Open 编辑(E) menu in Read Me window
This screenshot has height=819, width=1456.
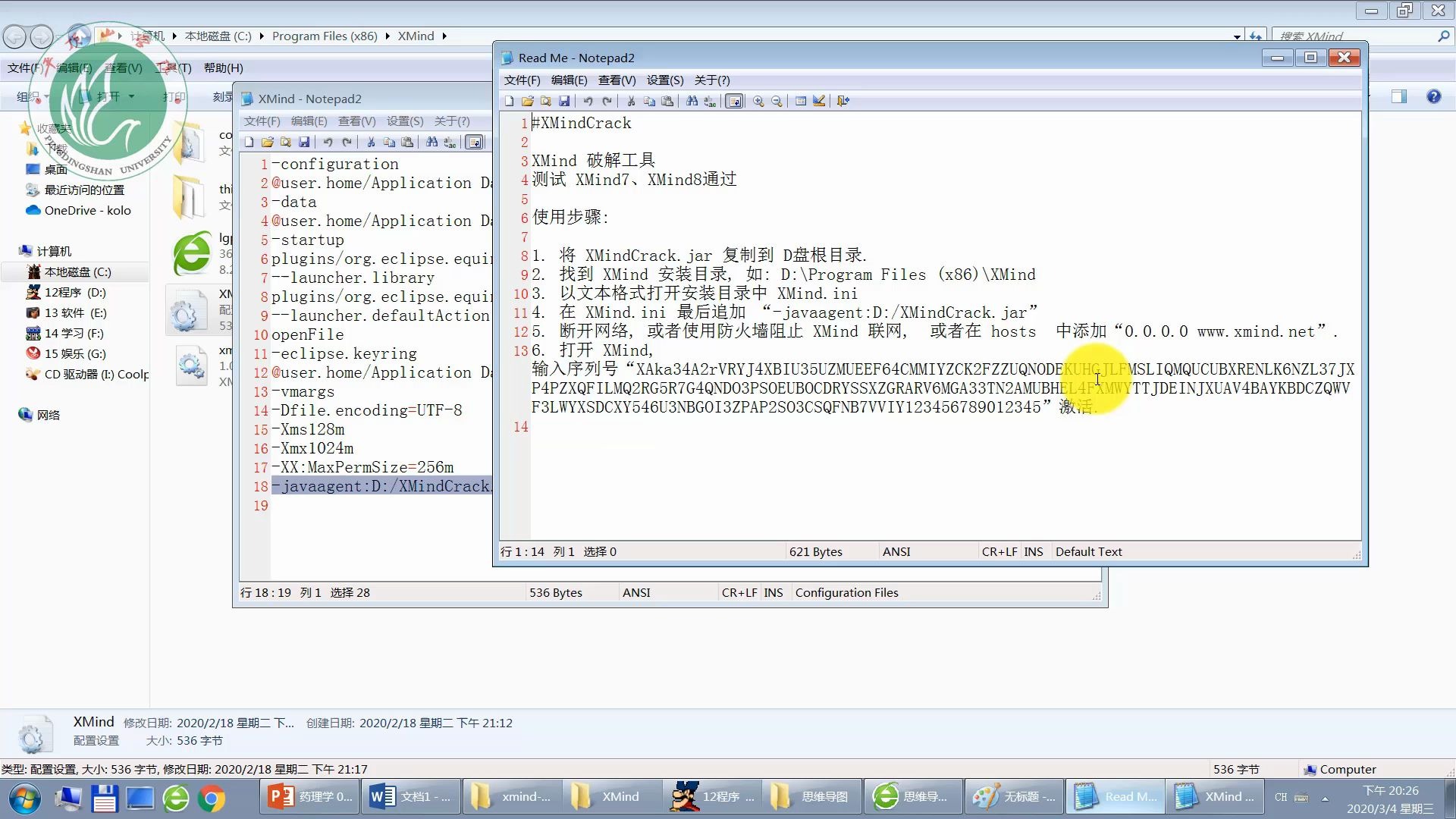(569, 80)
